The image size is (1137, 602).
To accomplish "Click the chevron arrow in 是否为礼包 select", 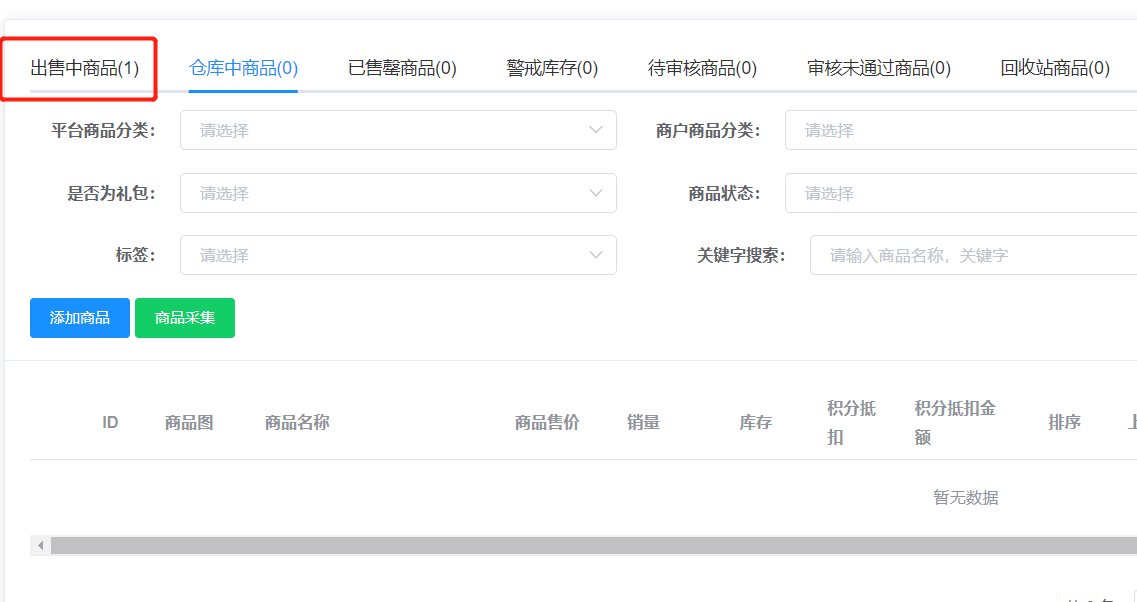I will point(596,193).
